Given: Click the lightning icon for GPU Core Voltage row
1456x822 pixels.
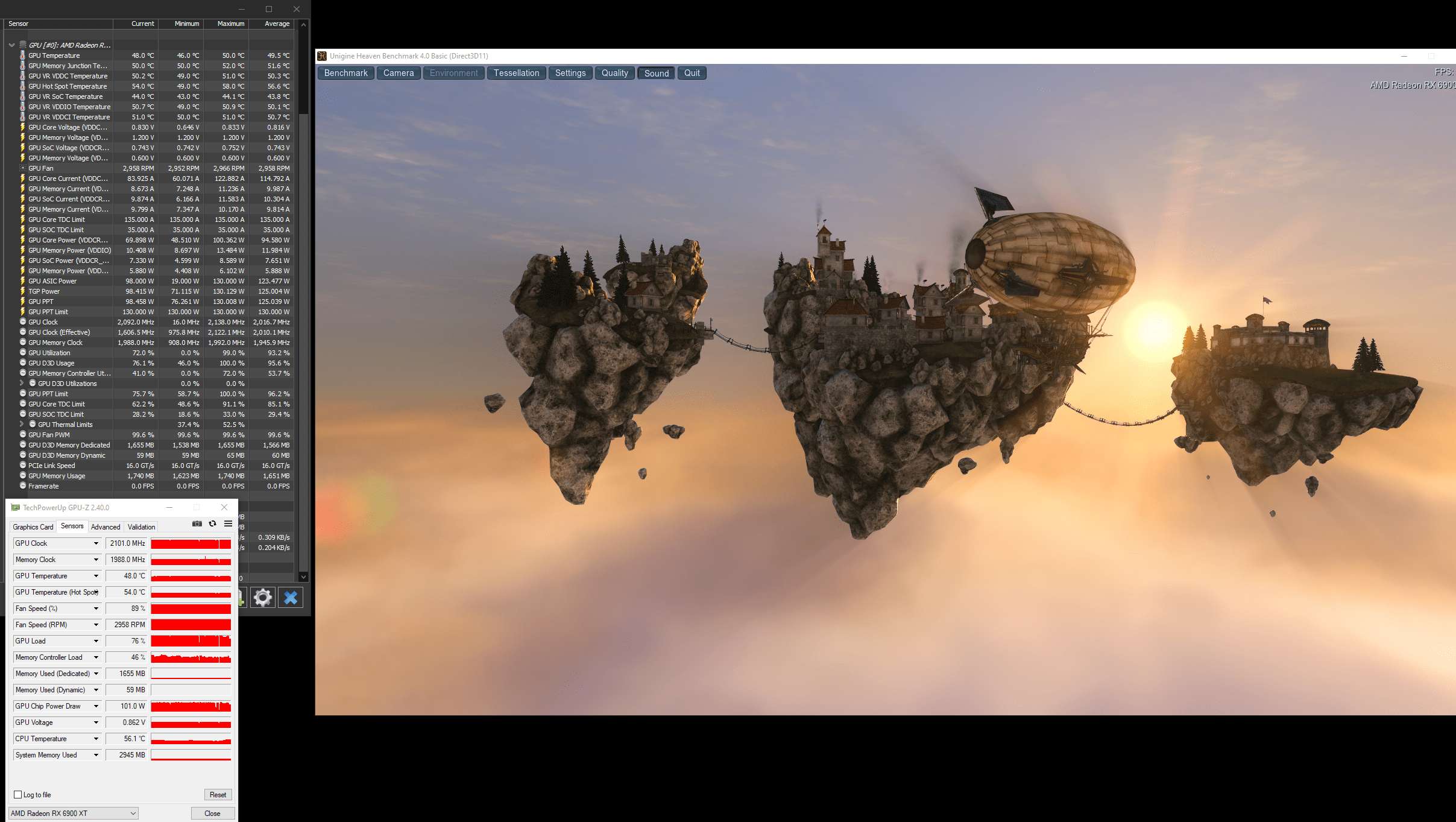Looking at the screenshot, I should 23,127.
